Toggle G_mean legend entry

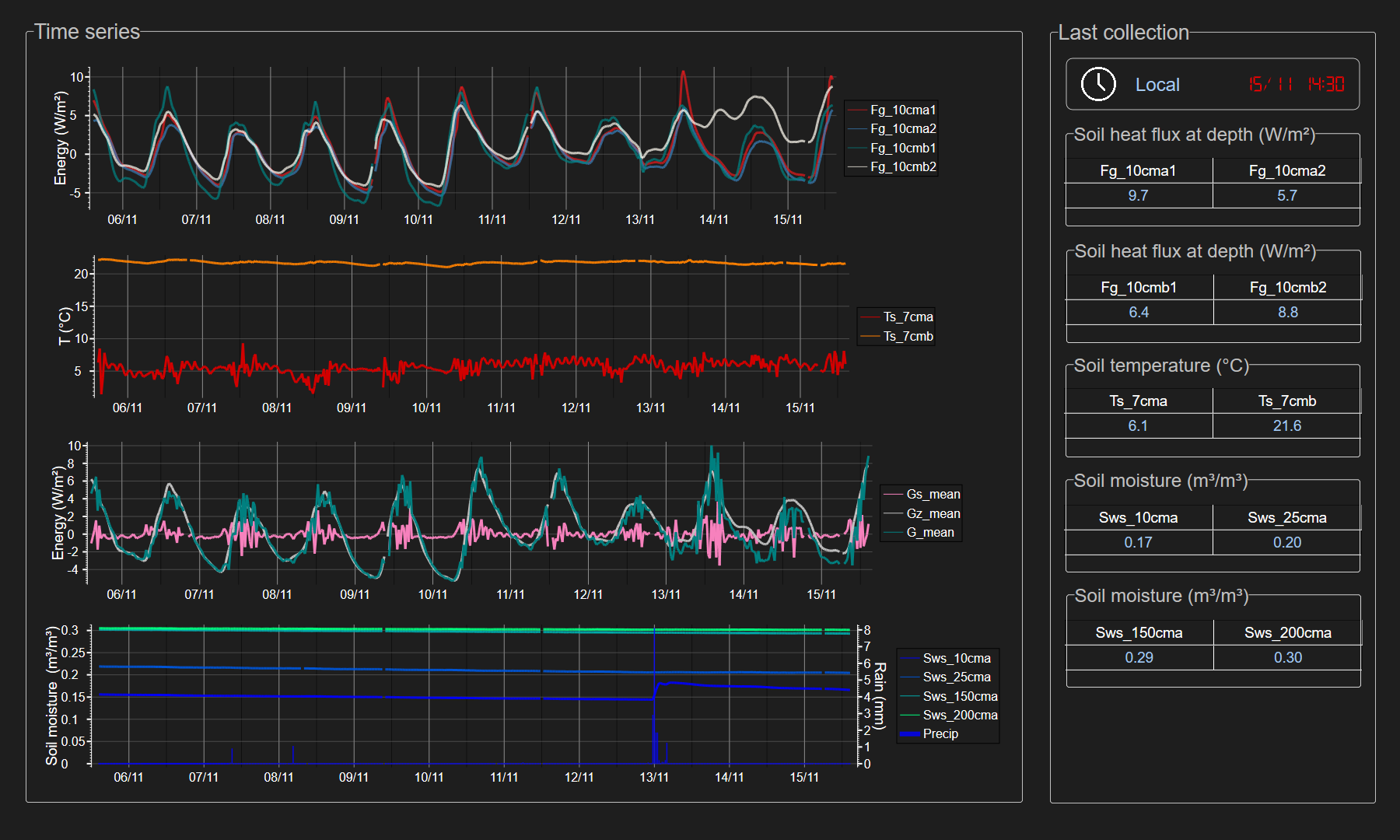929,532
